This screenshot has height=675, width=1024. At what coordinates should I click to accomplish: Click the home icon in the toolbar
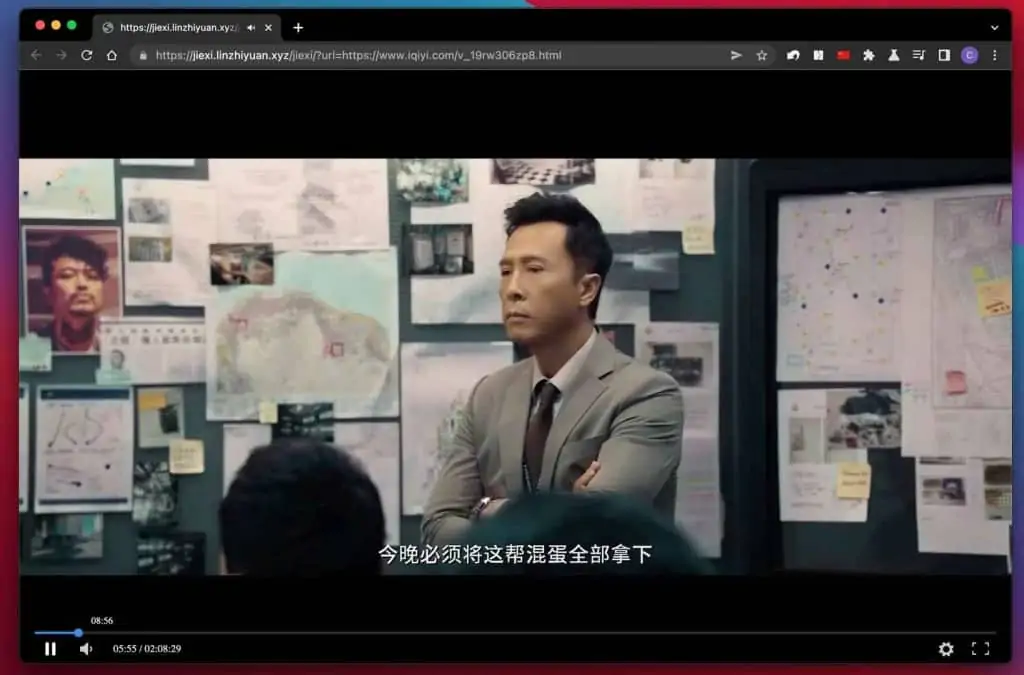(113, 55)
